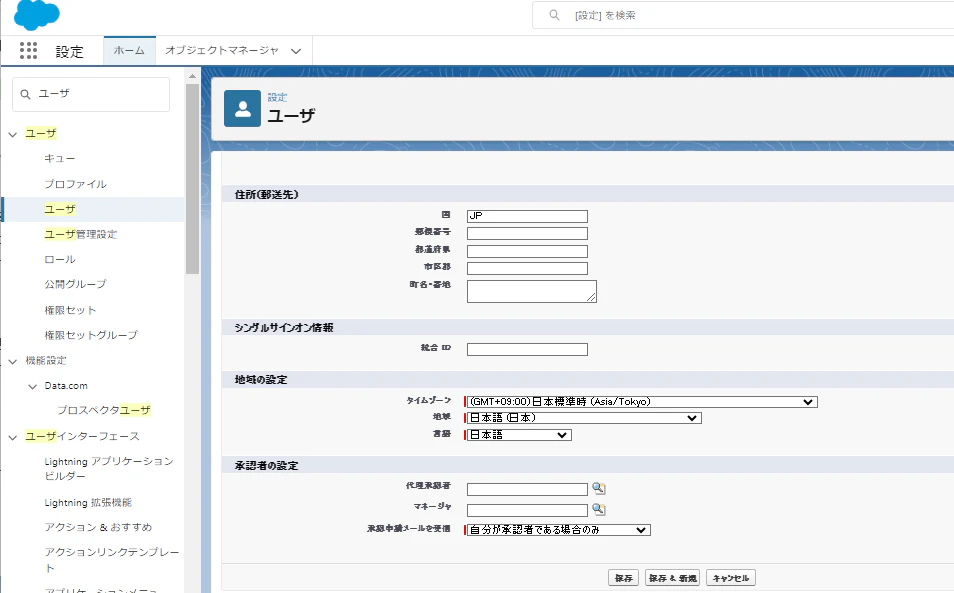Open lookup icon next to マネージャ
Image resolution: width=954 pixels, height=593 pixels.
pos(599,509)
